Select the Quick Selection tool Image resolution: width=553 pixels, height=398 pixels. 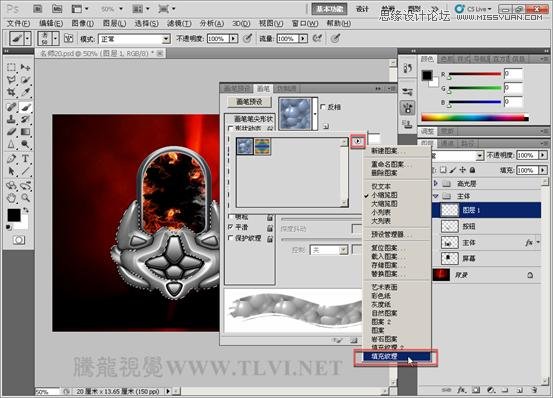tap(25, 80)
